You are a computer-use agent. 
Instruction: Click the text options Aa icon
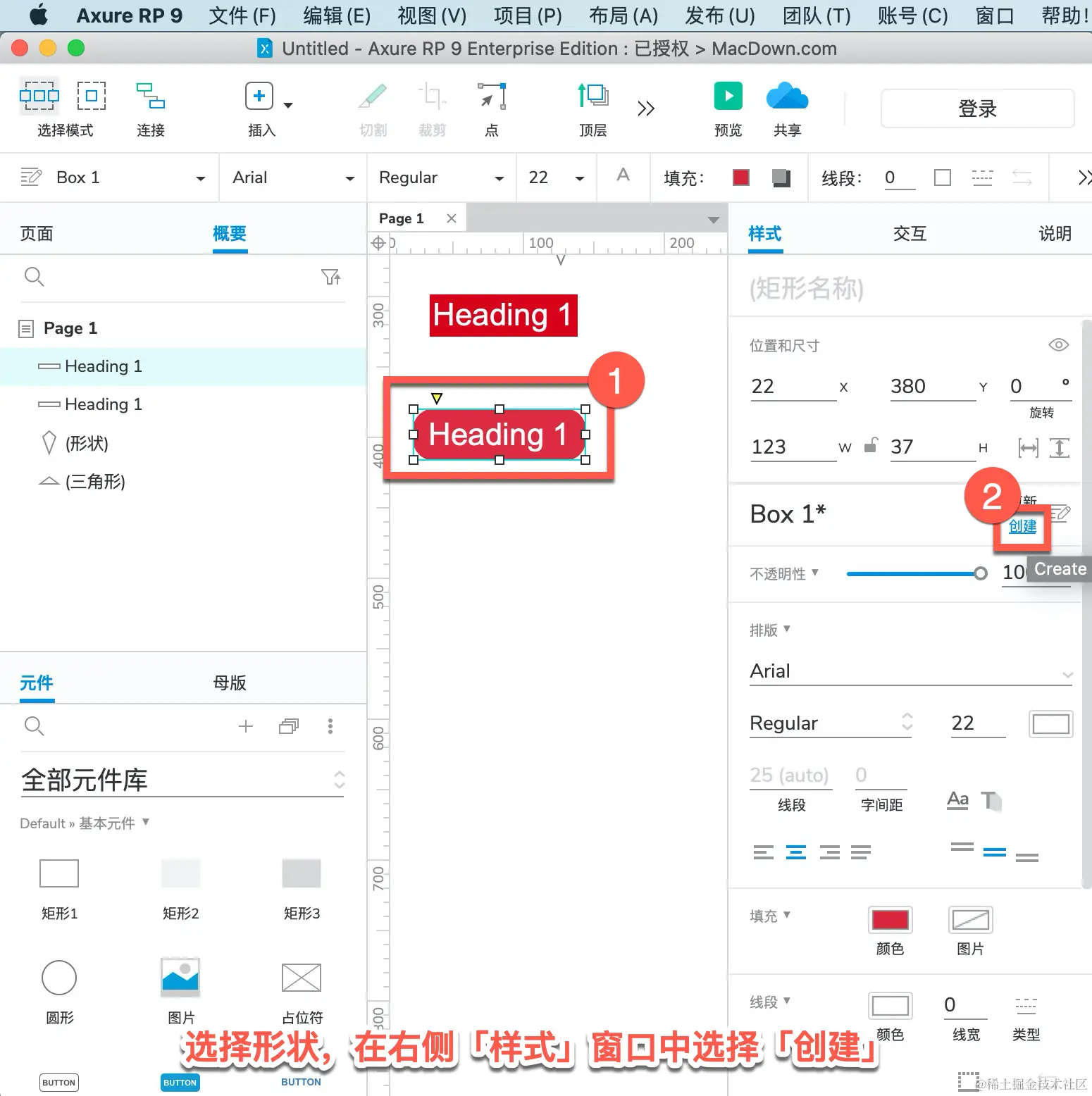click(x=957, y=800)
